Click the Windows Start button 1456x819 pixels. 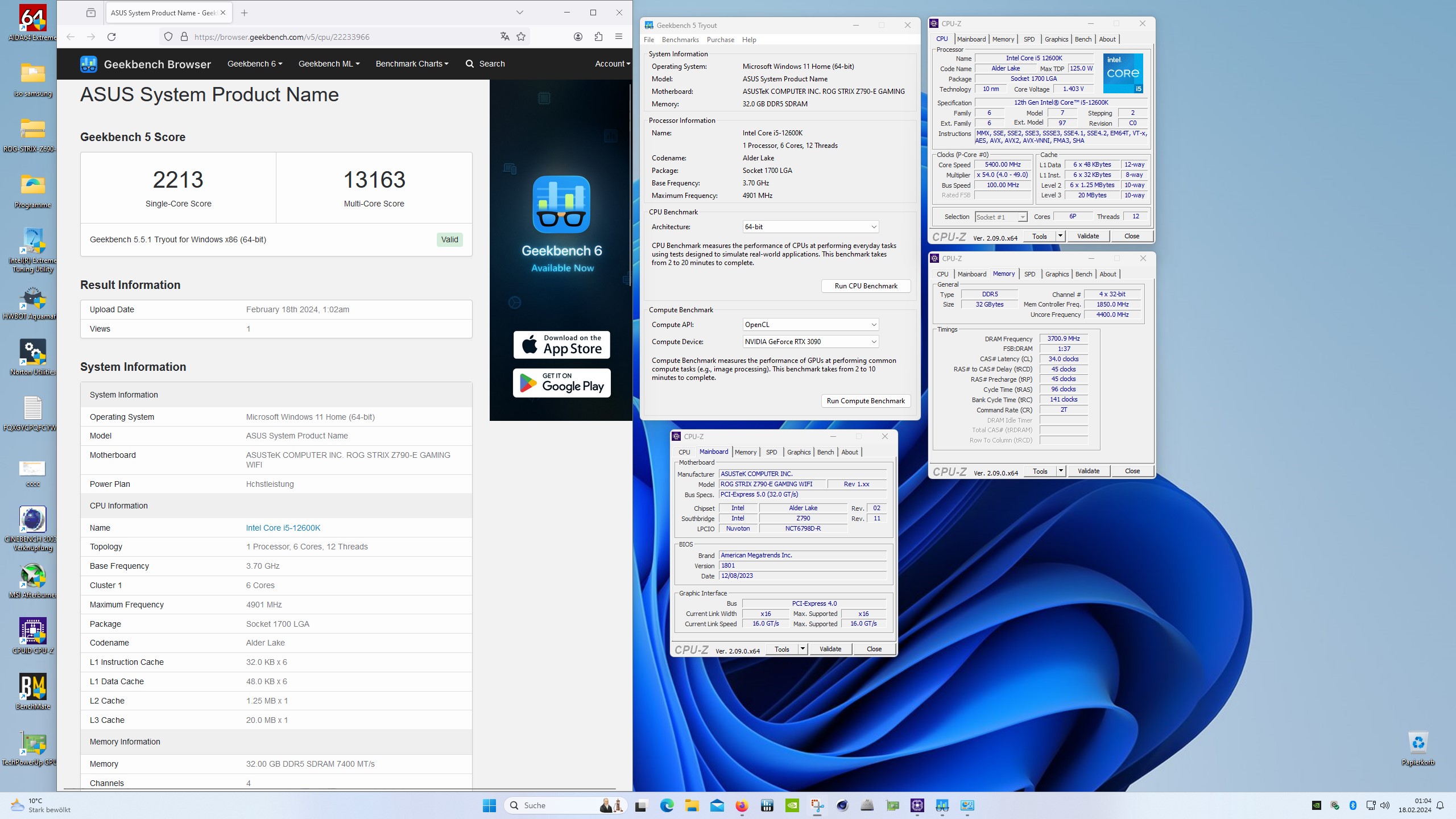489,805
